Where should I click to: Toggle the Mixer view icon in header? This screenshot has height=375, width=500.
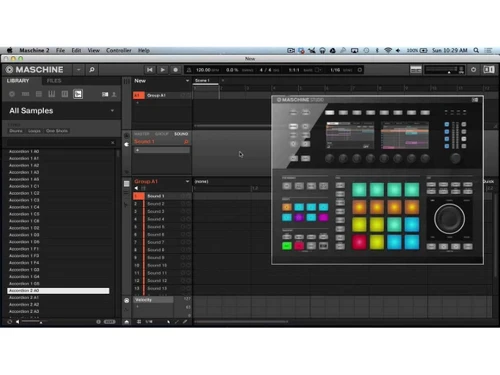[416, 70]
